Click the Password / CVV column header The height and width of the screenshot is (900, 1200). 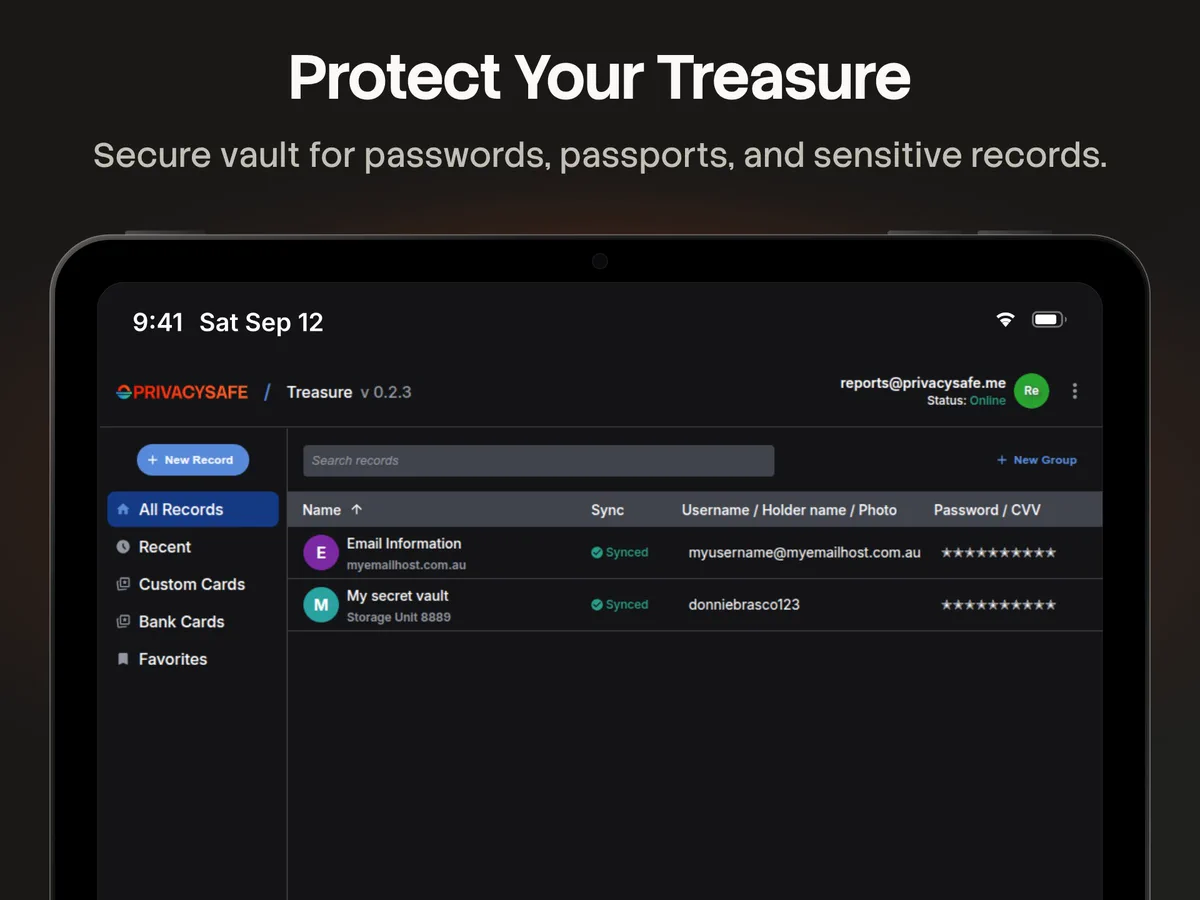pos(987,510)
